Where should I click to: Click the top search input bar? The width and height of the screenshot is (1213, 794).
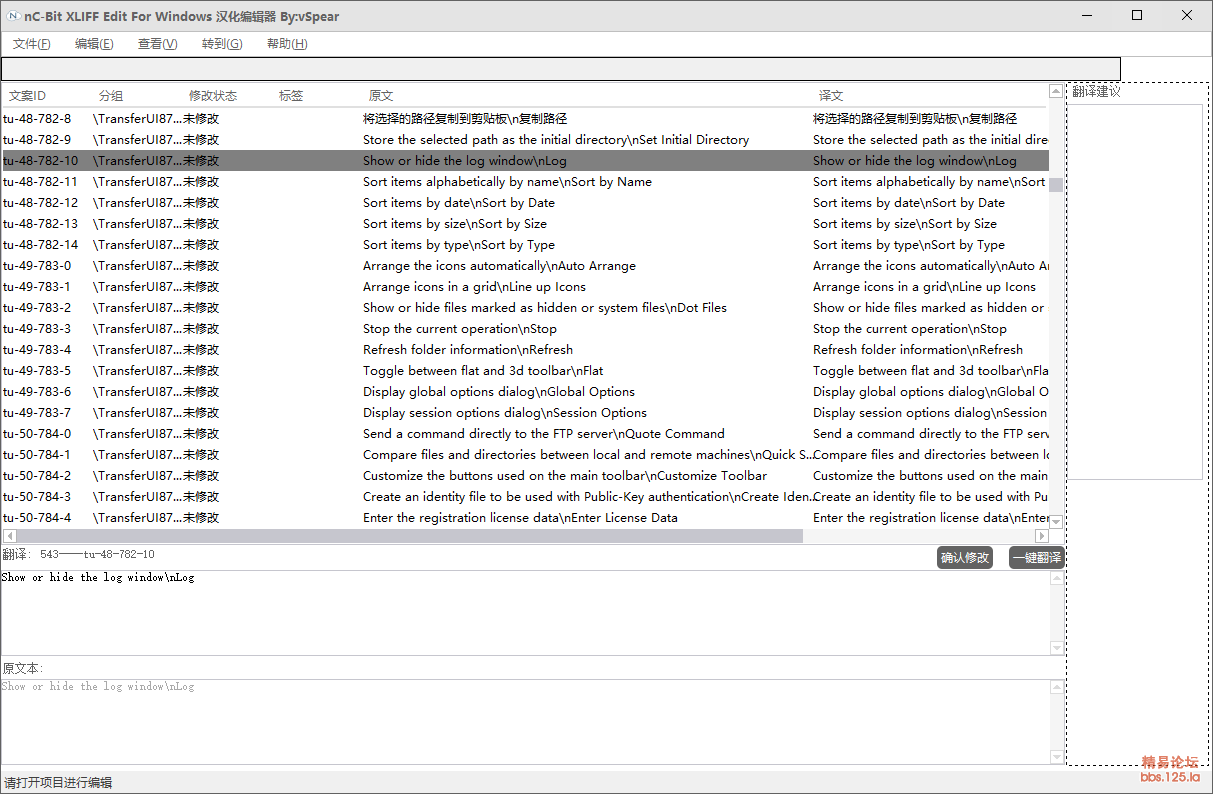coord(560,69)
